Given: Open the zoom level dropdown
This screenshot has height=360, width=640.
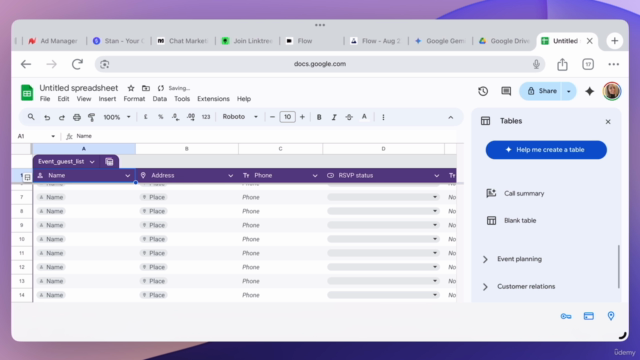Looking at the screenshot, I should click(117, 117).
